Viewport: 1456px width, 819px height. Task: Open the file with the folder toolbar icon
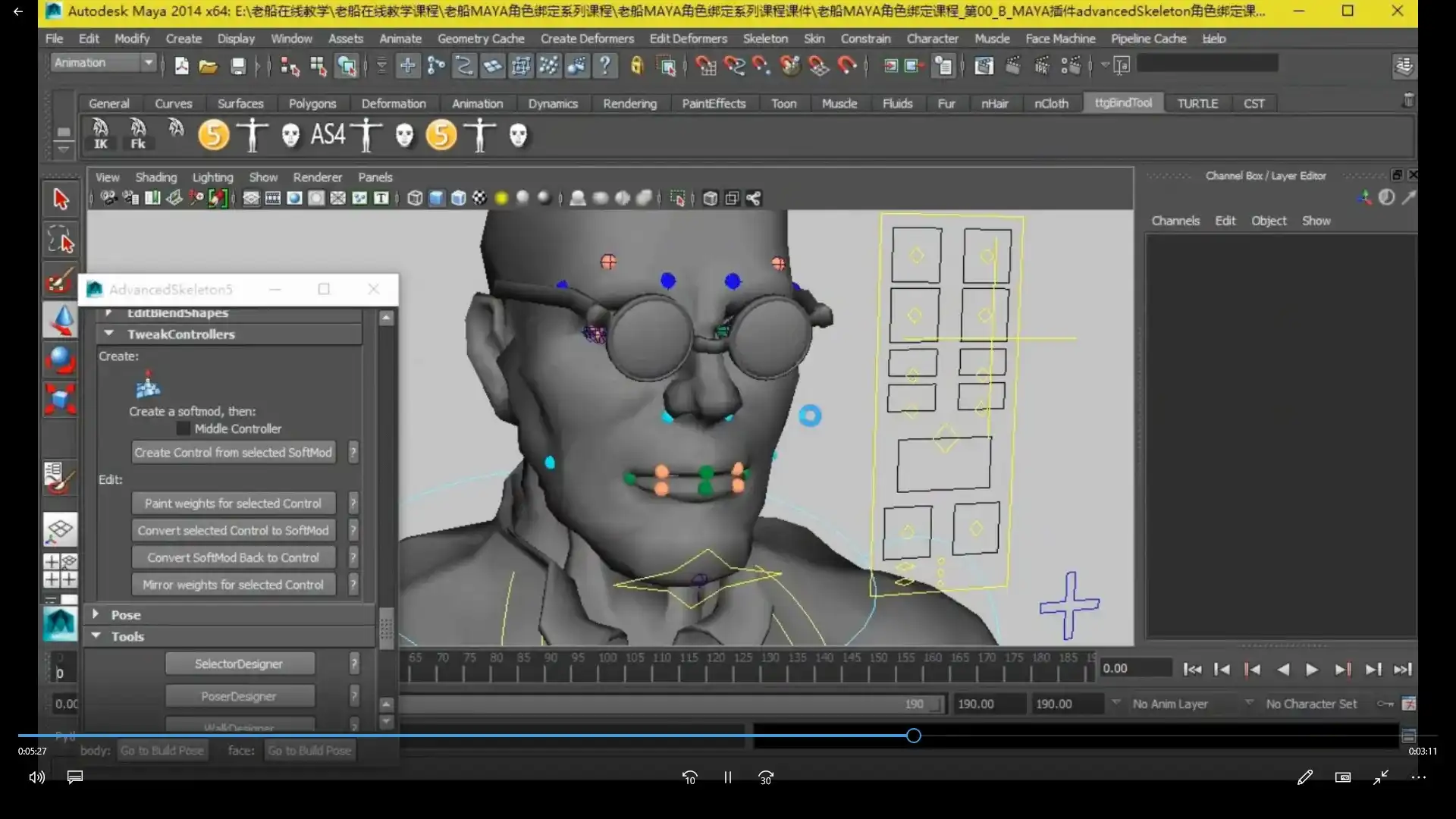209,66
